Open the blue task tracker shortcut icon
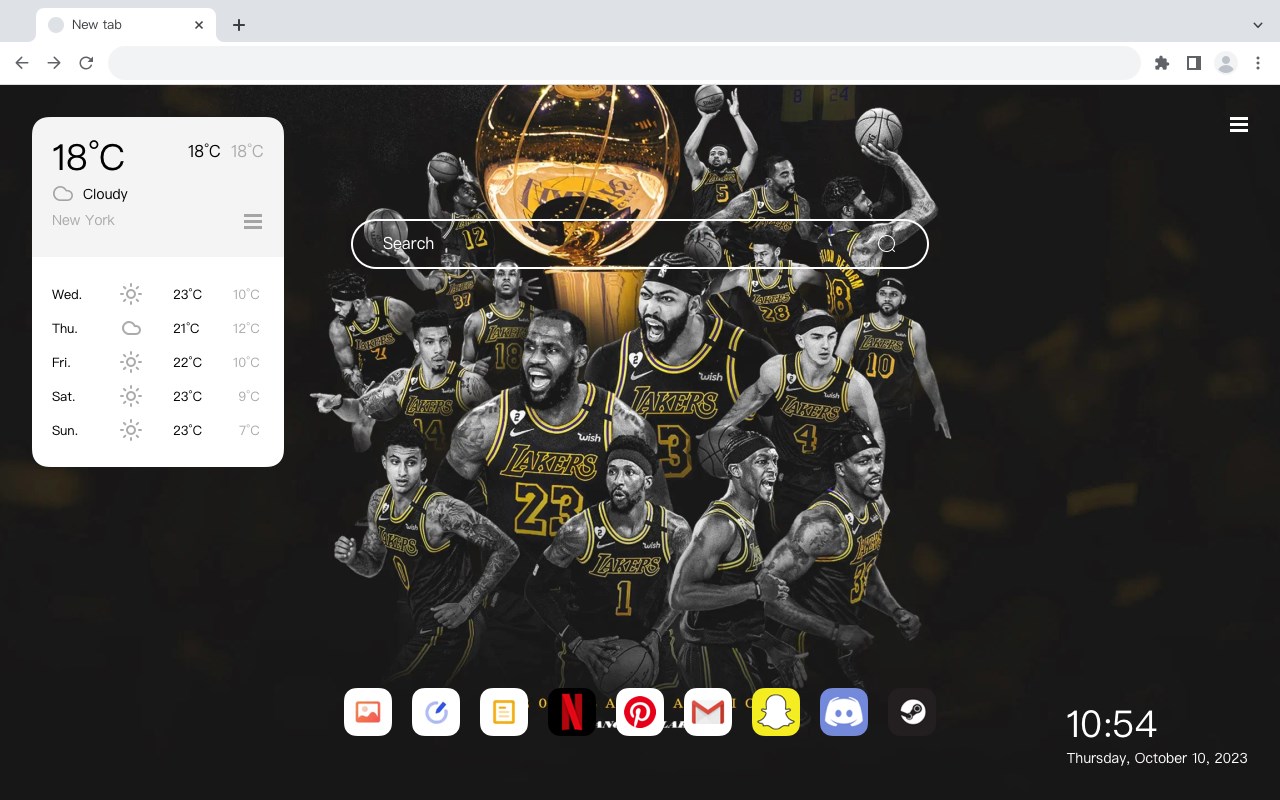 click(436, 712)
